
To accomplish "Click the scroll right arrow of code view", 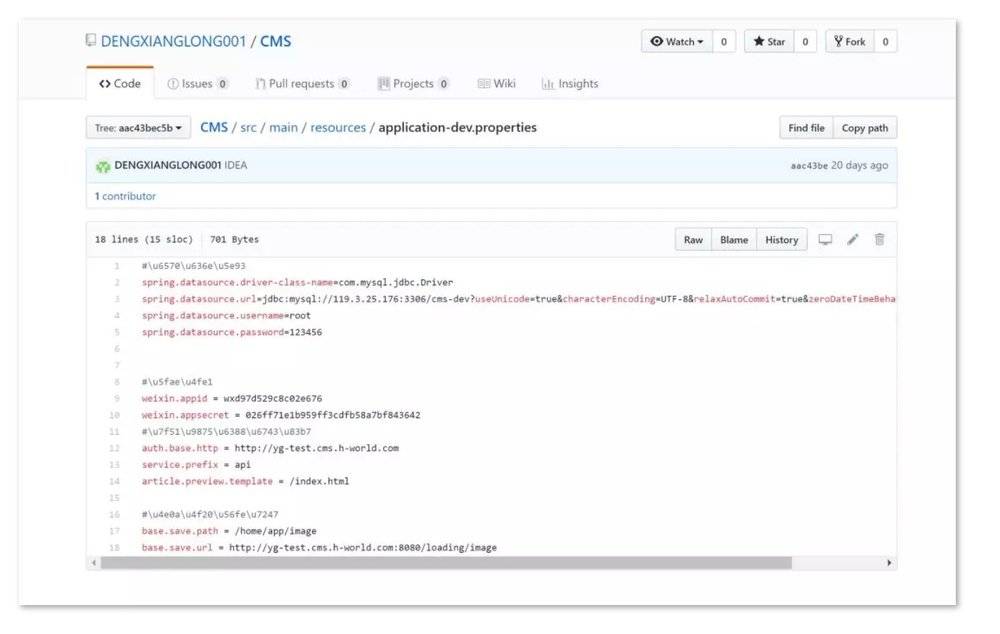I will tap(889, 563).
